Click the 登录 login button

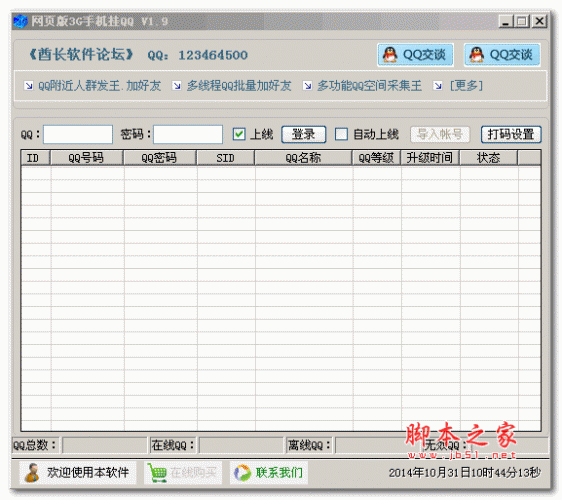[x=304, y=134]
